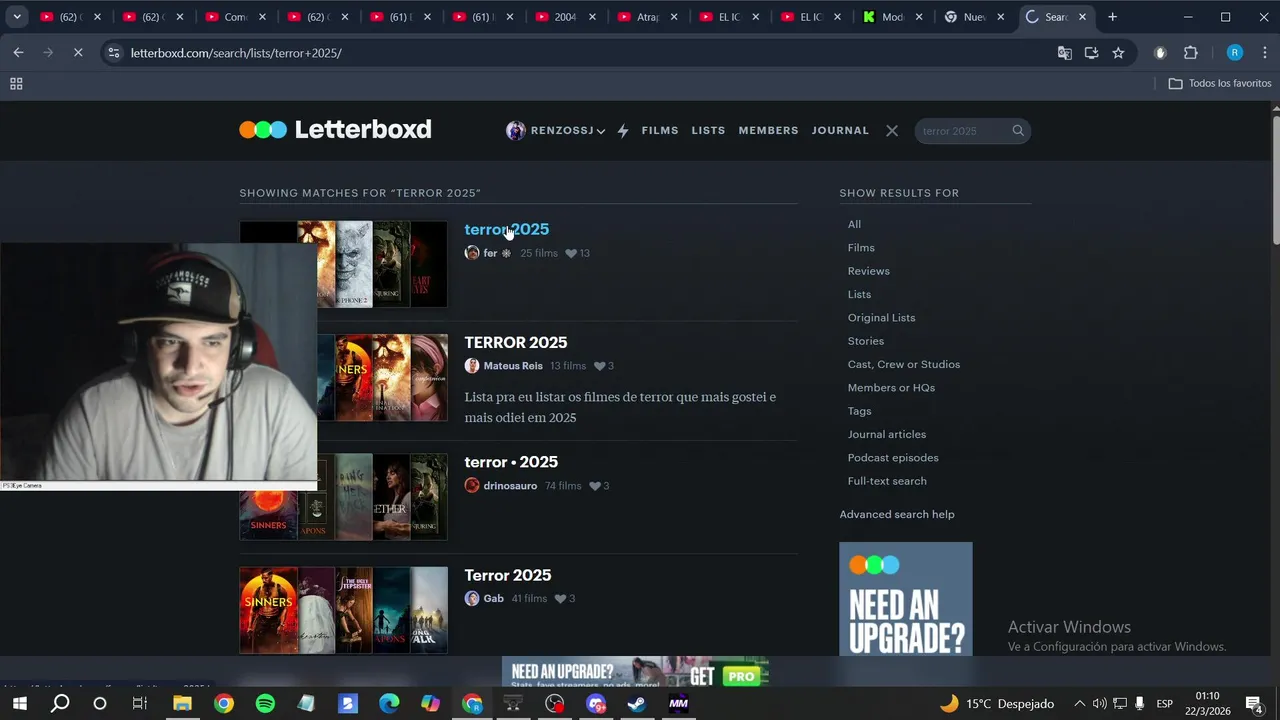The height and width of the screenshot is (720, 1280).
Task: Open the Windows Start menu
Action: coord(19,704)
